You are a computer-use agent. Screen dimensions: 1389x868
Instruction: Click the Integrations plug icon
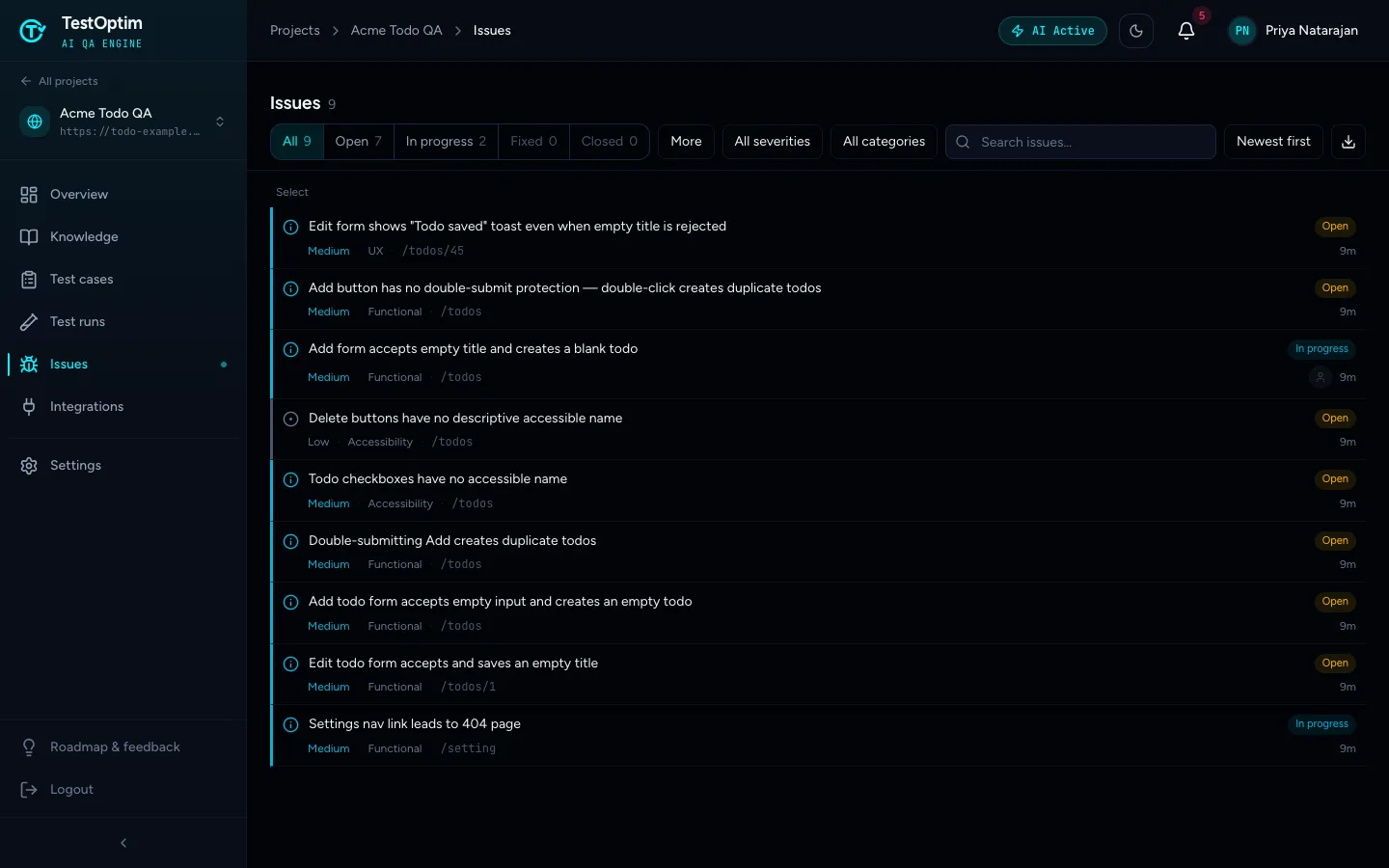(x=29, y=406)
